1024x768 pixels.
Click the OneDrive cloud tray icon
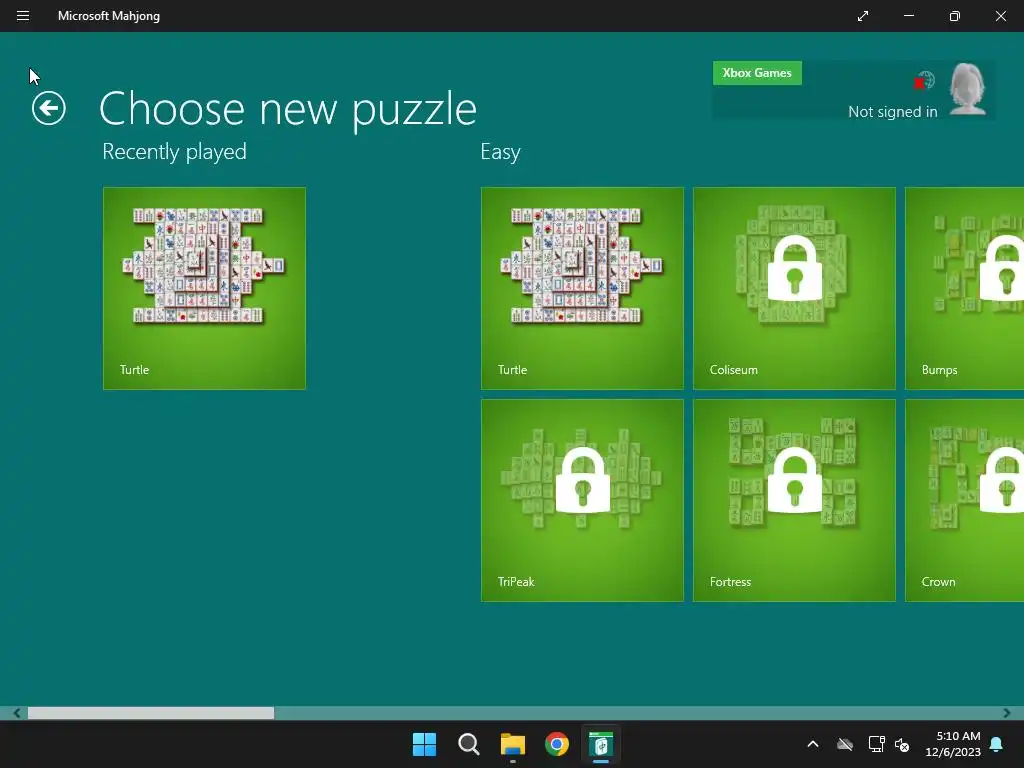pyautogui.click(x=845, y=744)
